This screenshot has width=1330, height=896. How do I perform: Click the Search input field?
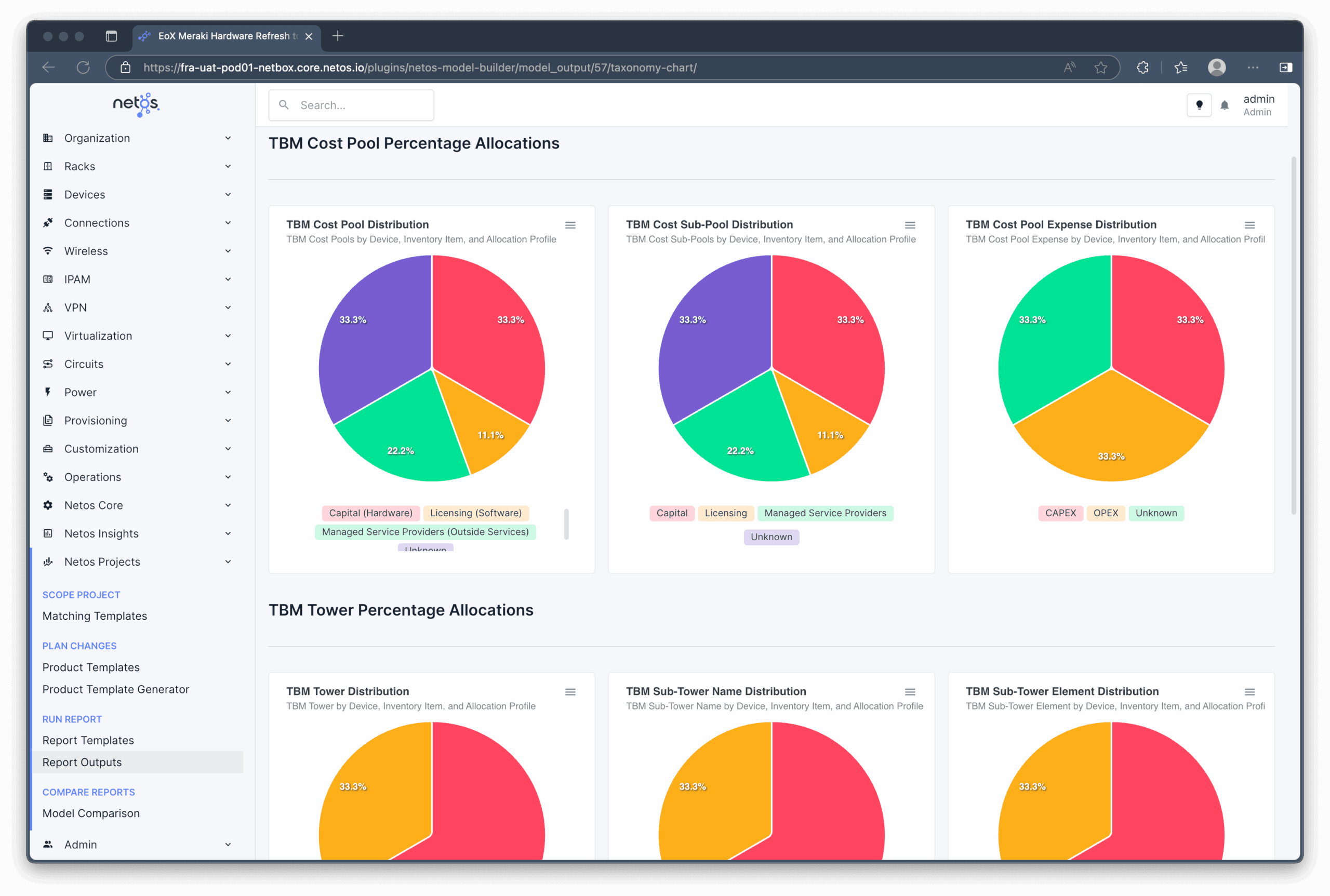pyautogui.click(x=351, y=105)
